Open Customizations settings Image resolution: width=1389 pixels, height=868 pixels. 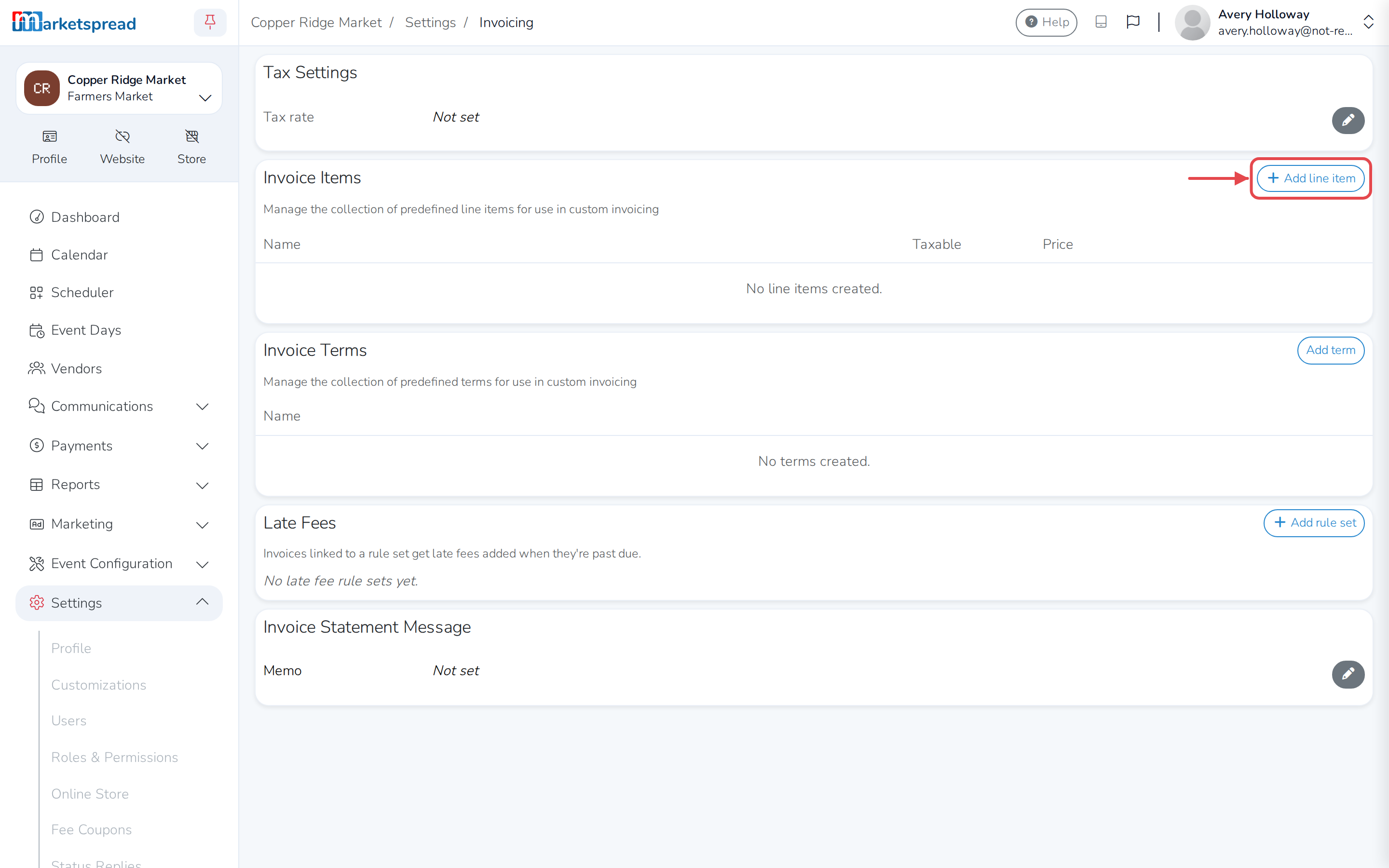click(99, 685)
